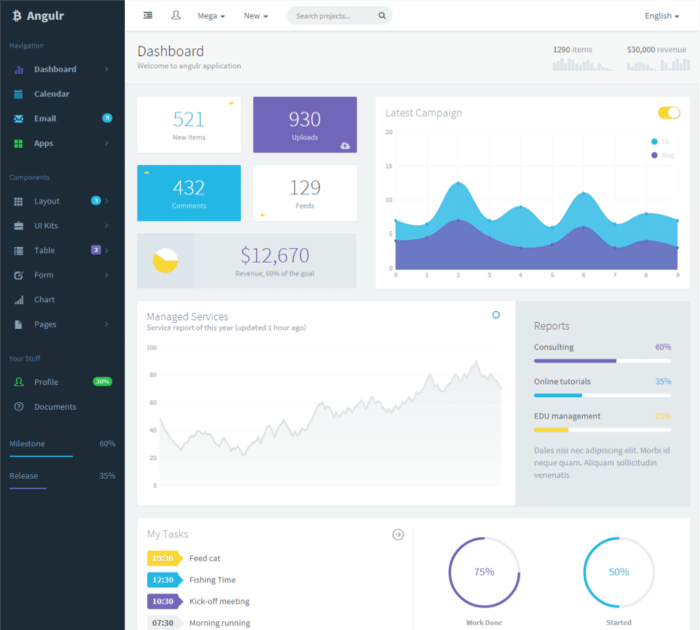Toggle the Latest Campaign yellow switch
Viewport: 700px width, 630px height.
pos(669,113)
